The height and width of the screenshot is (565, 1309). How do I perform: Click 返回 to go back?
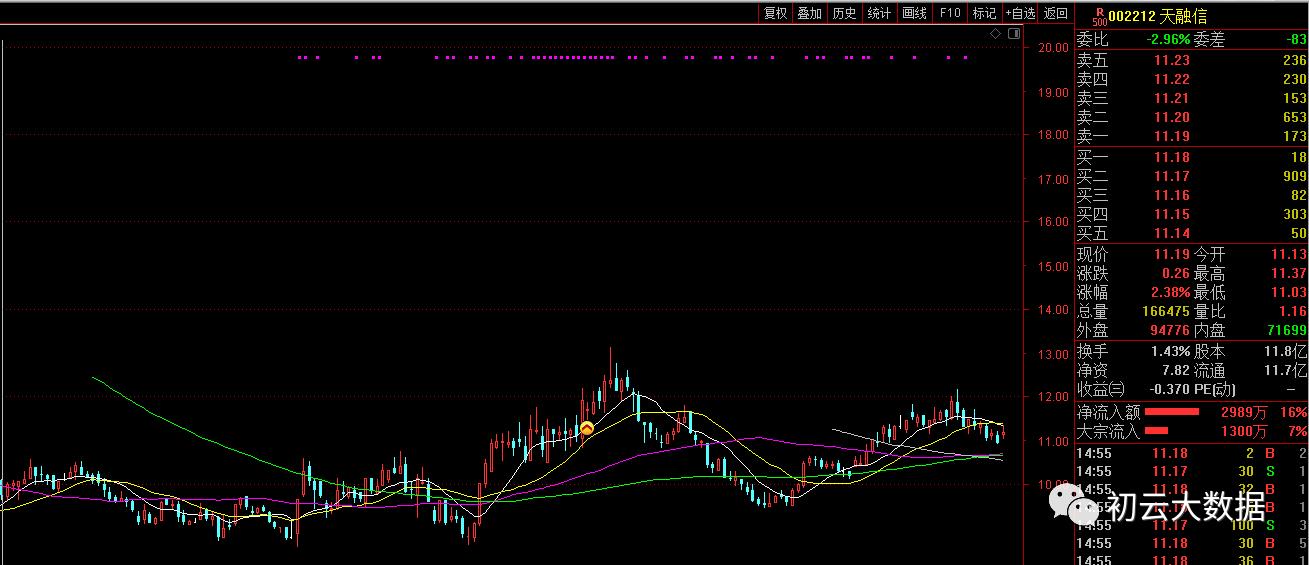point(1056,13)
